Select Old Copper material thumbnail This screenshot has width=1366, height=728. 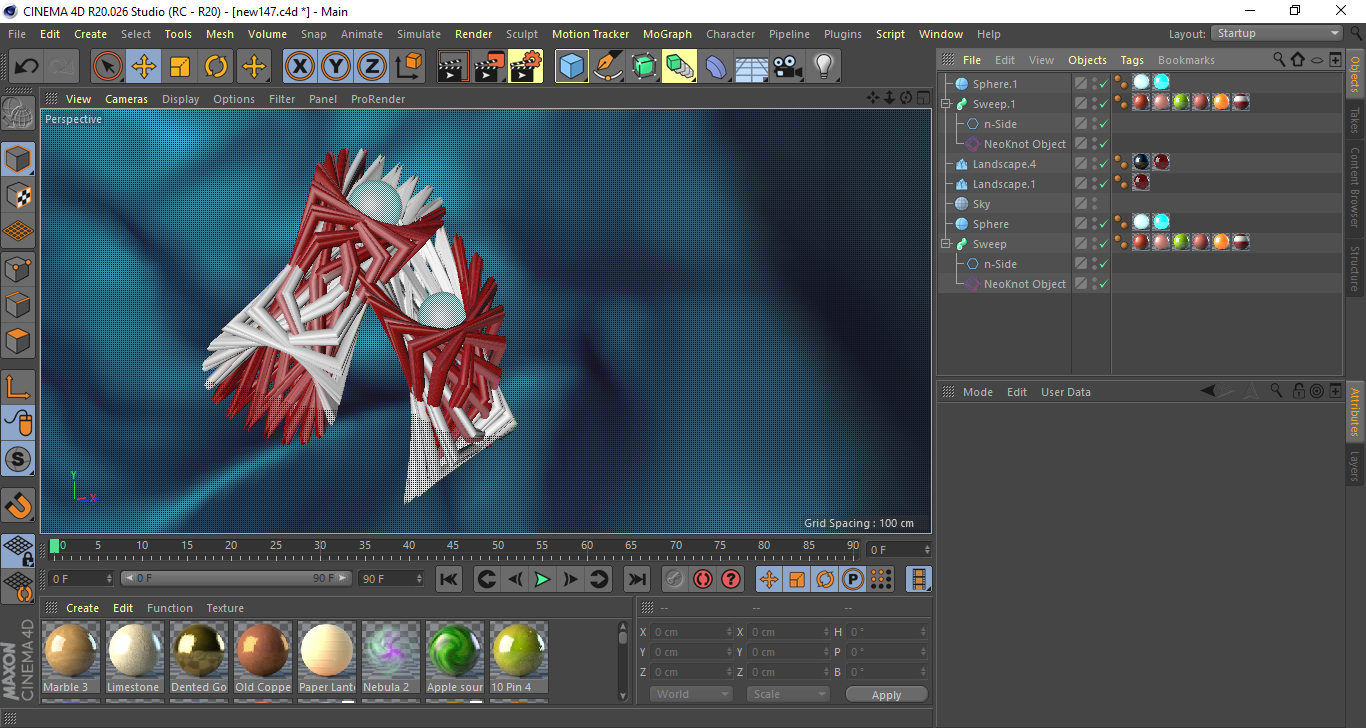263,657
